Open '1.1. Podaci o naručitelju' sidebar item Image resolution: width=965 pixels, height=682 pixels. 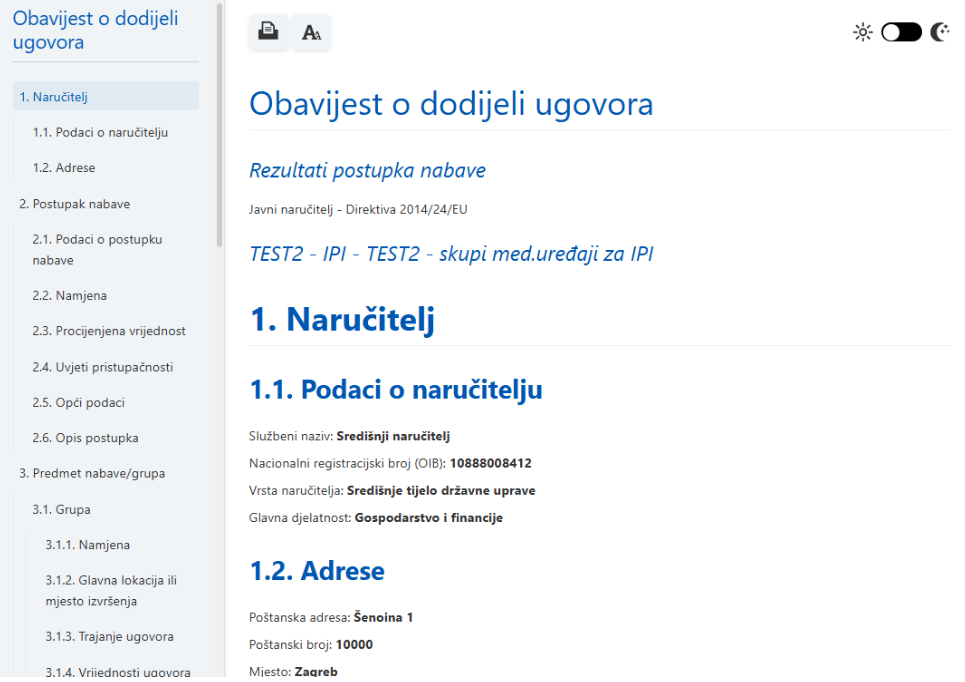100,132
